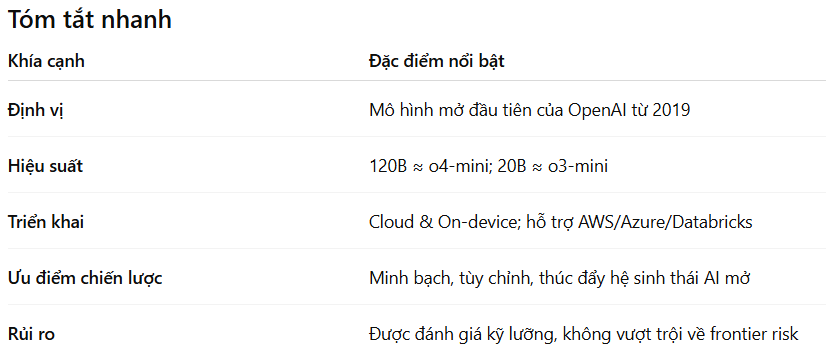This screenshot has height=360, width=826.
Task: Click the "120B ≈ o4-mini" text
Action: (431, 167)
